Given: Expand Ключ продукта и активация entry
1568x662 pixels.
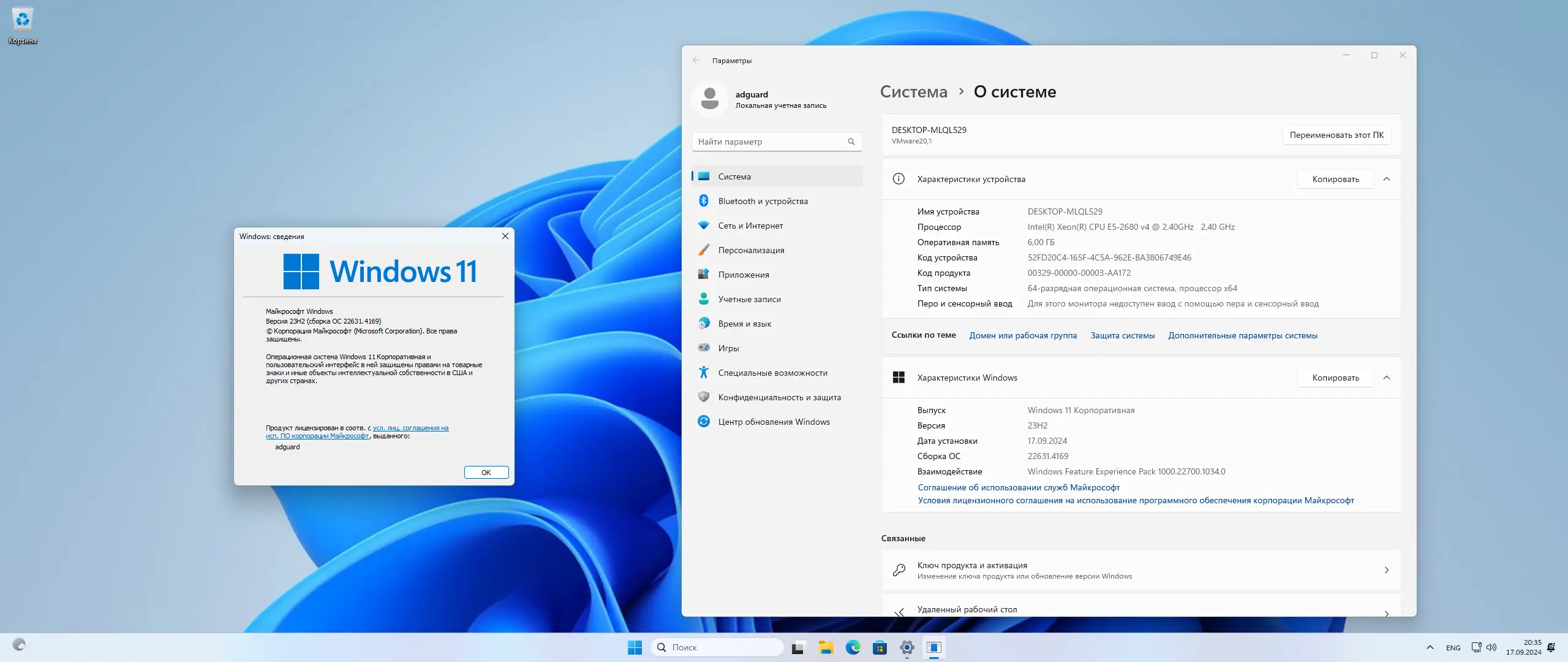Looking at the screenshot, I should tap(1140, 570).
